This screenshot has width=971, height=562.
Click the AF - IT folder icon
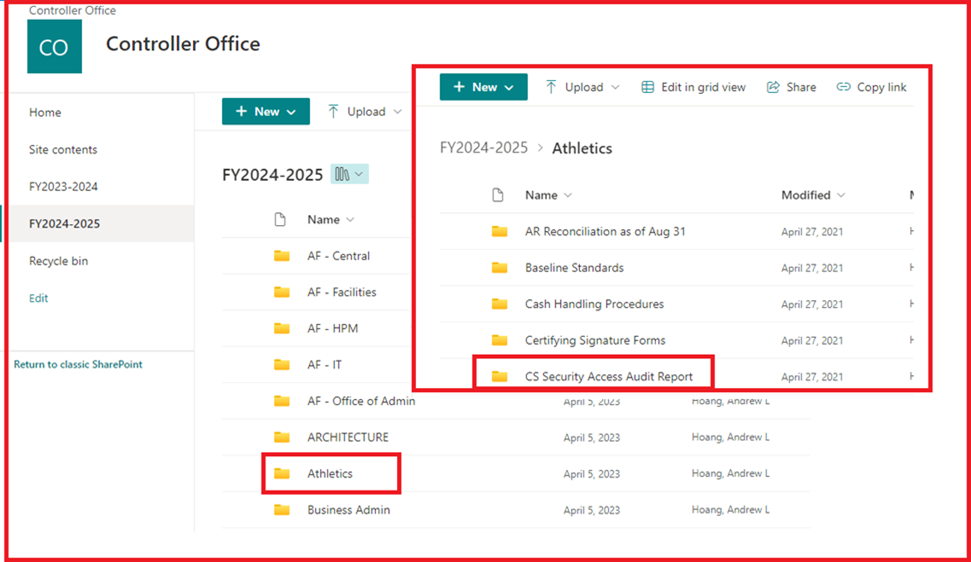pos(282,365)
